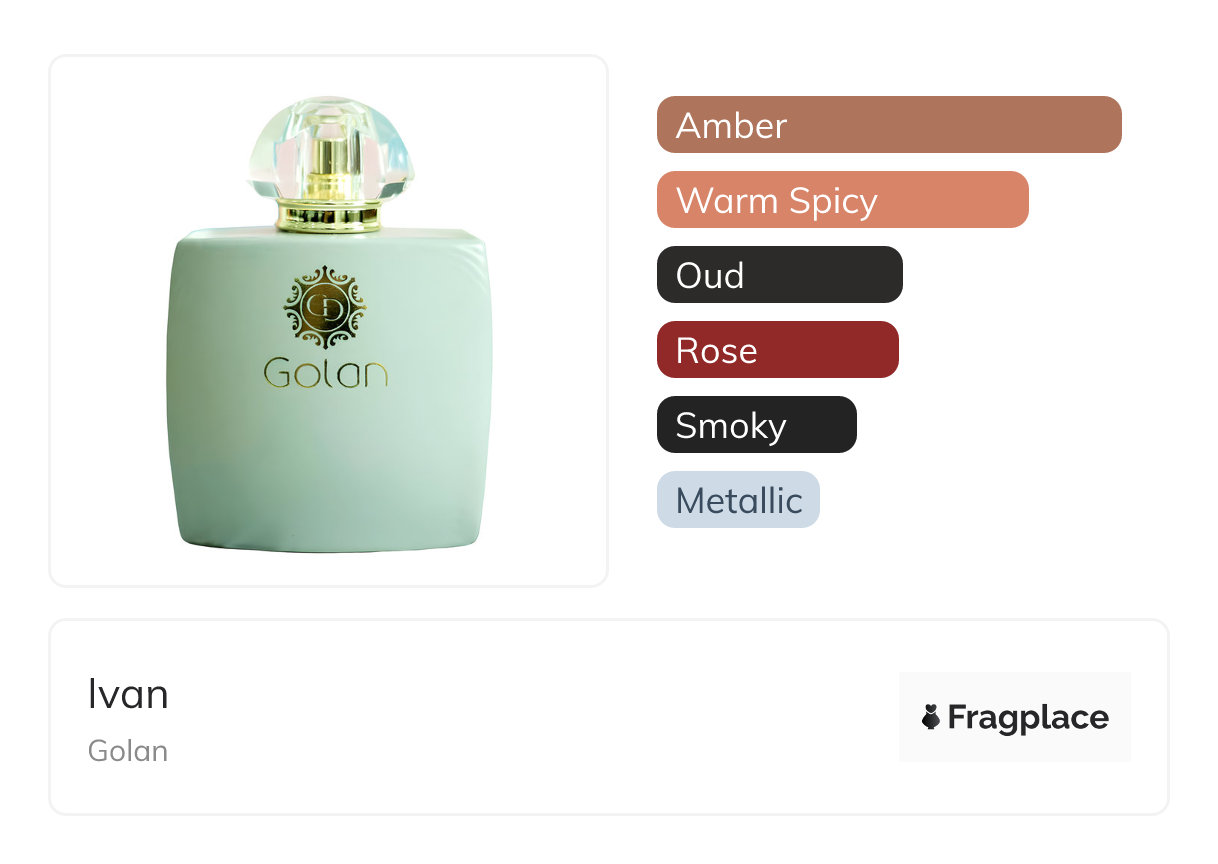Click the gold collar under the bottle cap
This screenshot has height=864, width=1218.
click(x=330, y=214)
